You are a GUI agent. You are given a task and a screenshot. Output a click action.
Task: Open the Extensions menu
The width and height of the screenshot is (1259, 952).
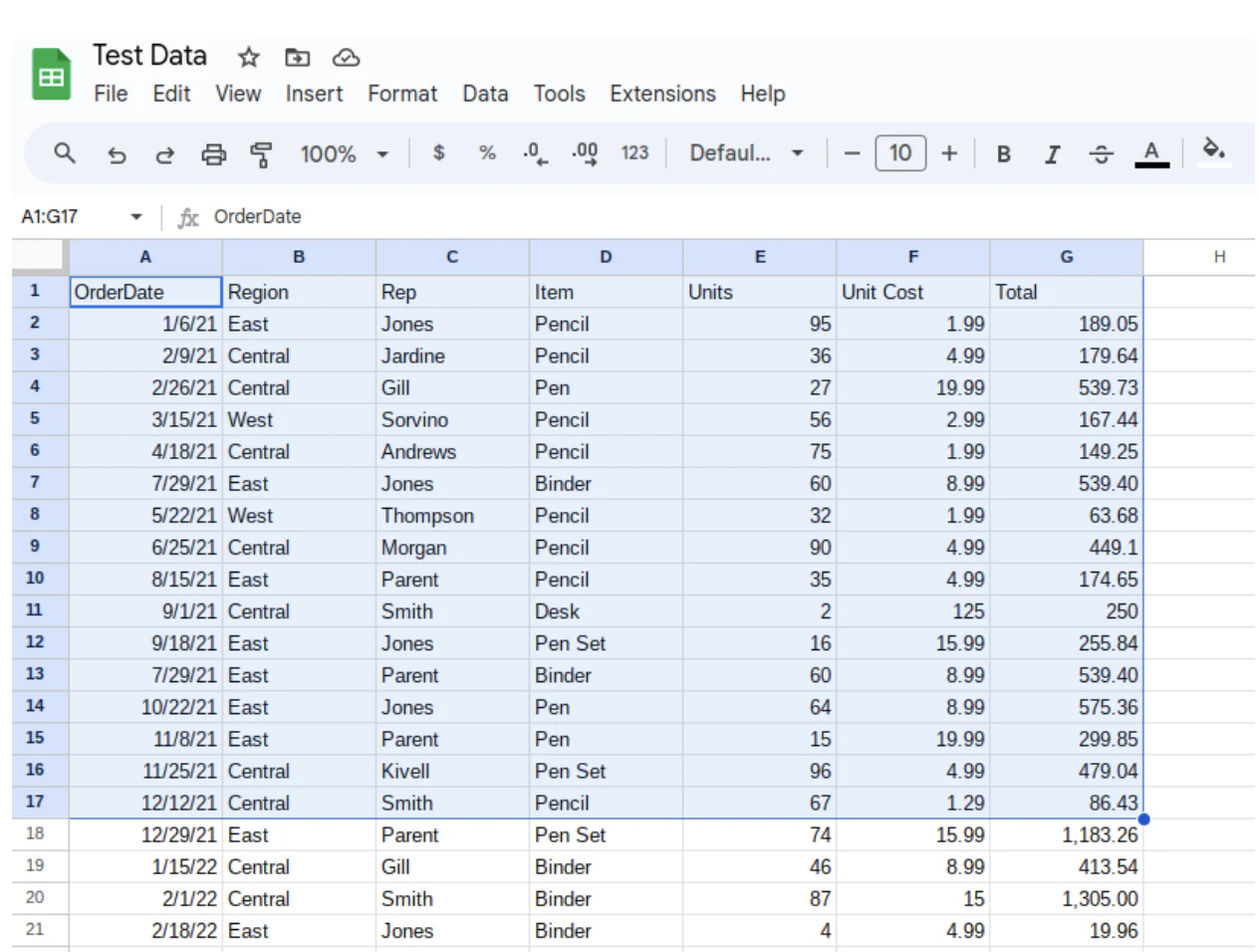click(x=662, y=94)
